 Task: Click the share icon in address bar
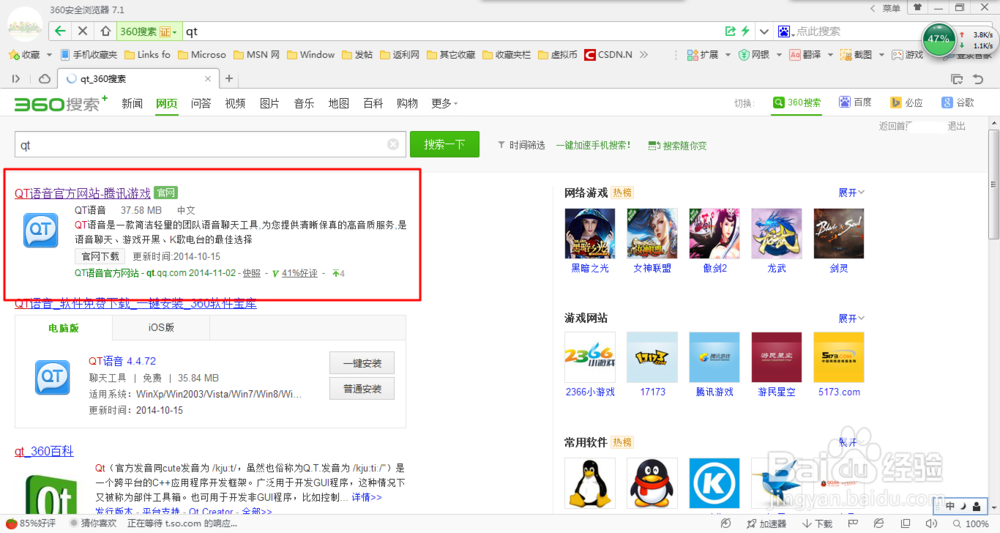pyautogui.click(x=730, y=31)
